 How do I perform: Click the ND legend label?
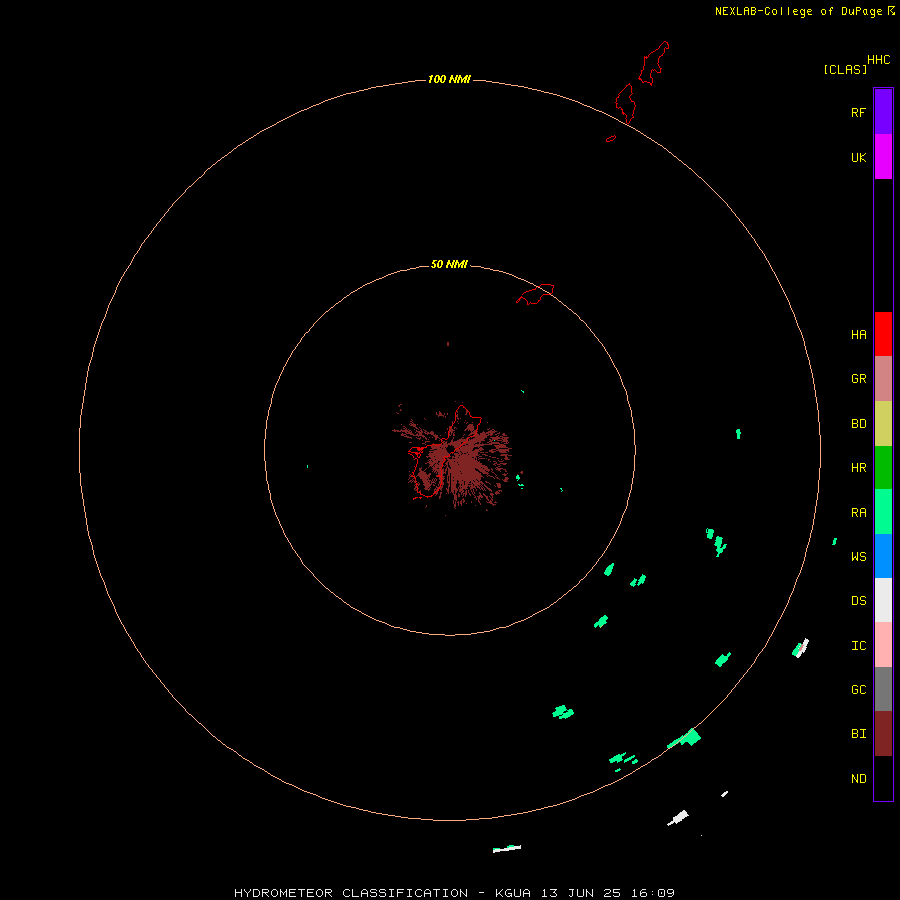858,779
